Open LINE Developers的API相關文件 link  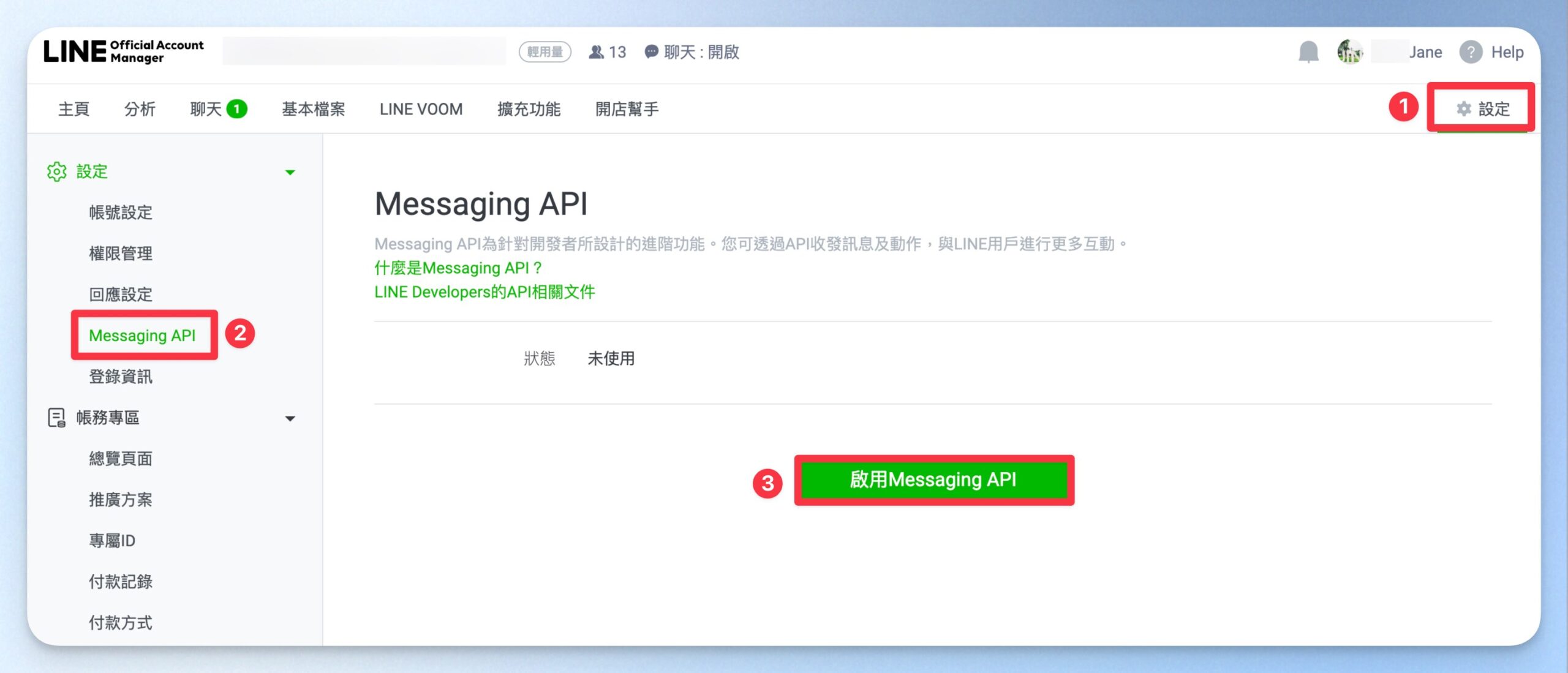pyautogui.click(x=484, y=291)
